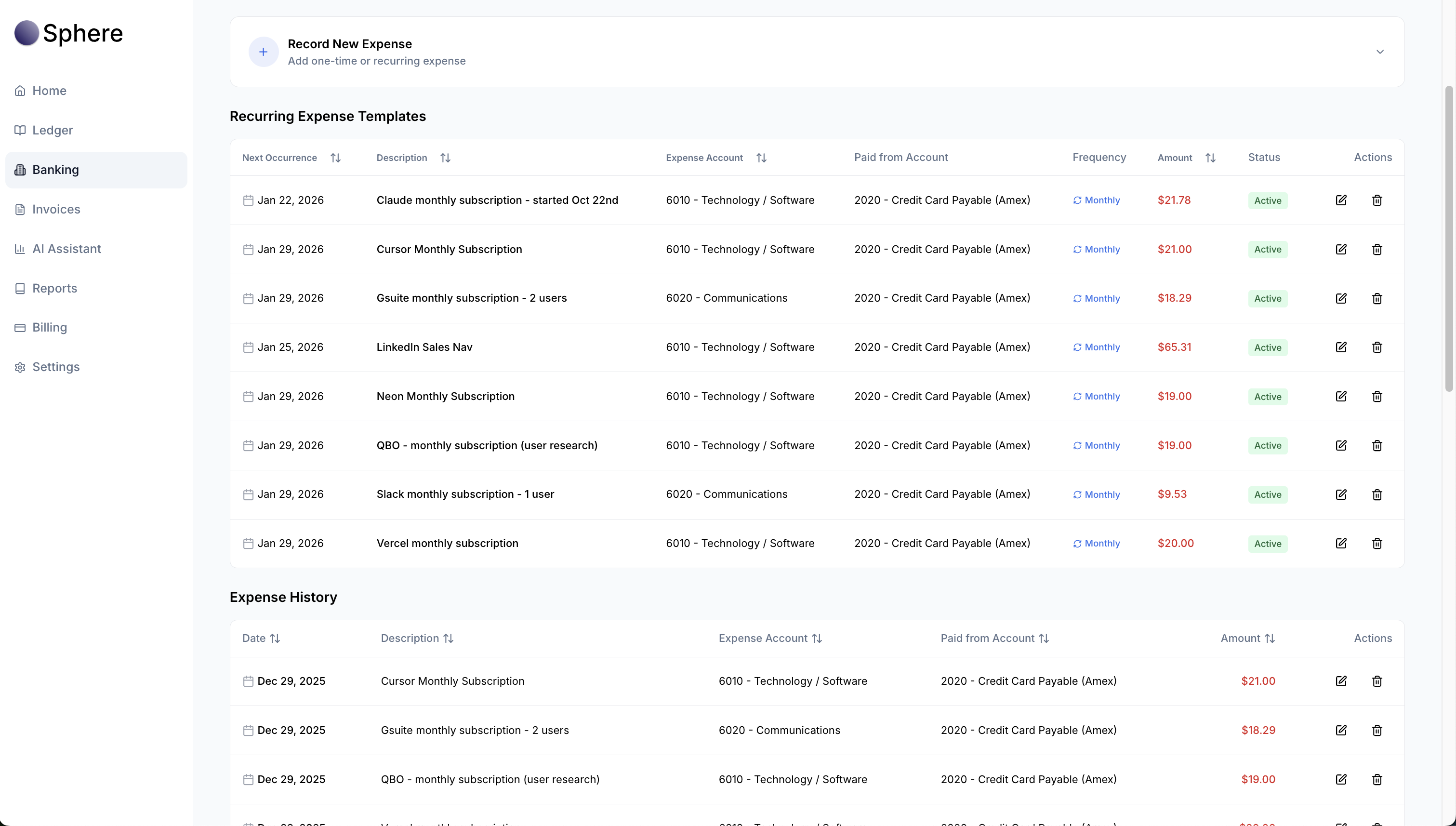Image resolution: width=1456 pixels, height=826 pixels.
Task: Click the Active status badge for Gsuite
Action: coord(1267,298)
